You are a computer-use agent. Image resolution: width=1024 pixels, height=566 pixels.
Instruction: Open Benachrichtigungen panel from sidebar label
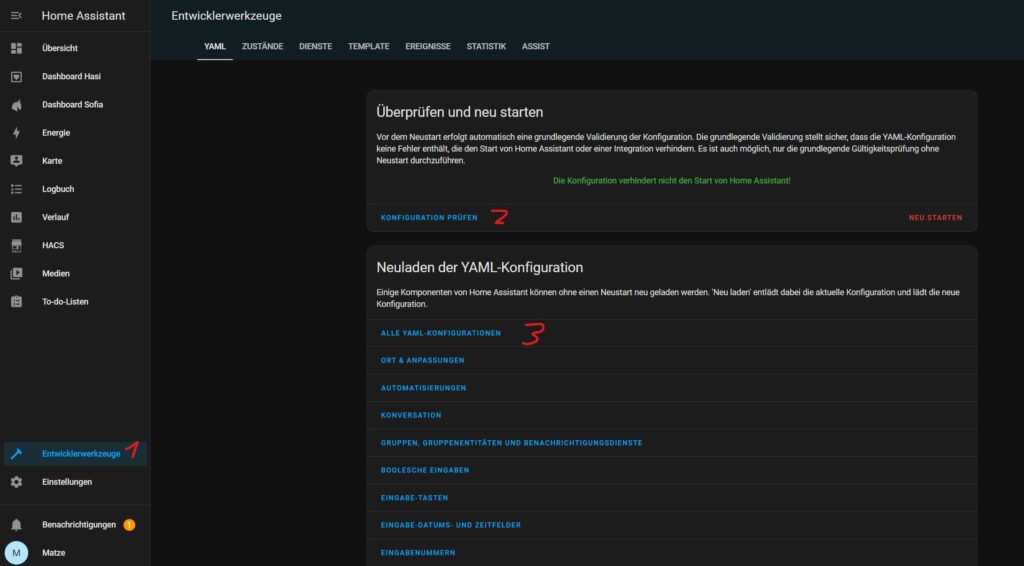pos(79,525)
